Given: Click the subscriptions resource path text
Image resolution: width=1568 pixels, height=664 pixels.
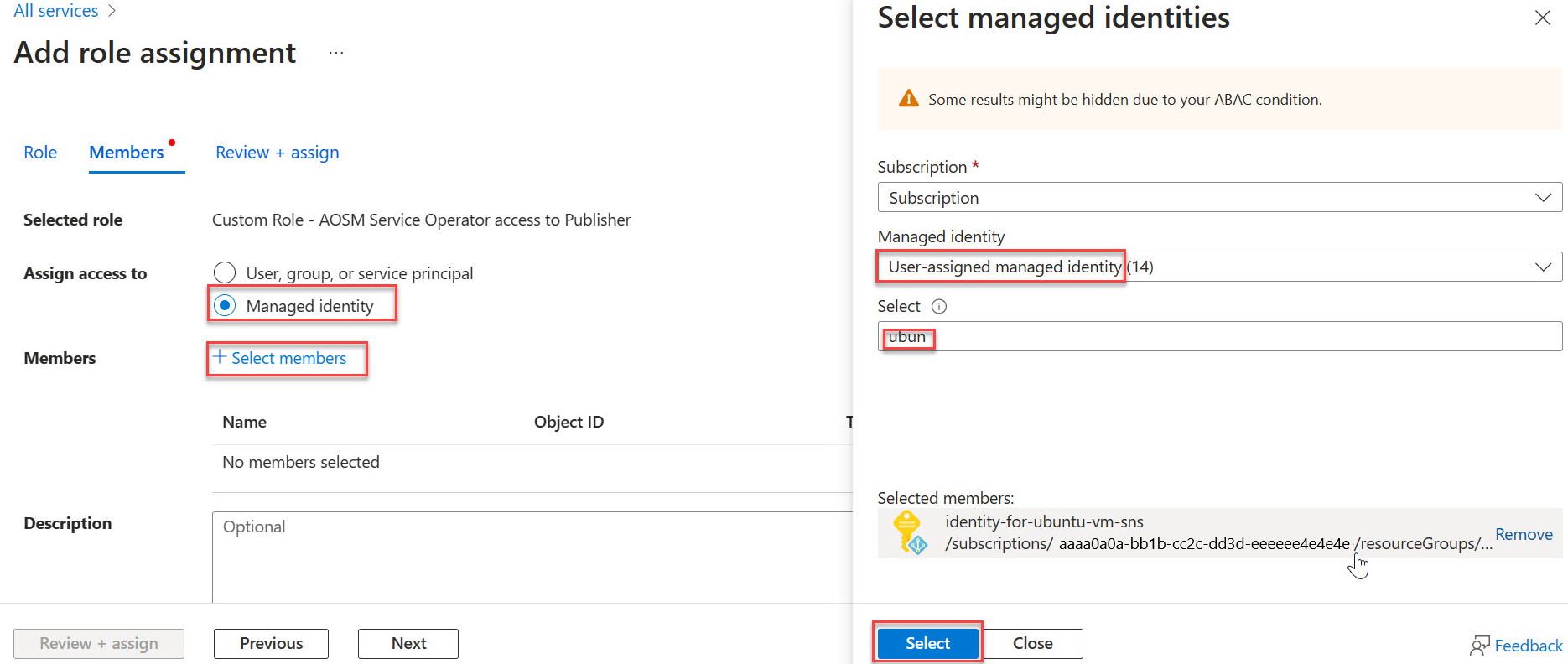Looking at the screenshot, I should click(x=1218, y=543).
